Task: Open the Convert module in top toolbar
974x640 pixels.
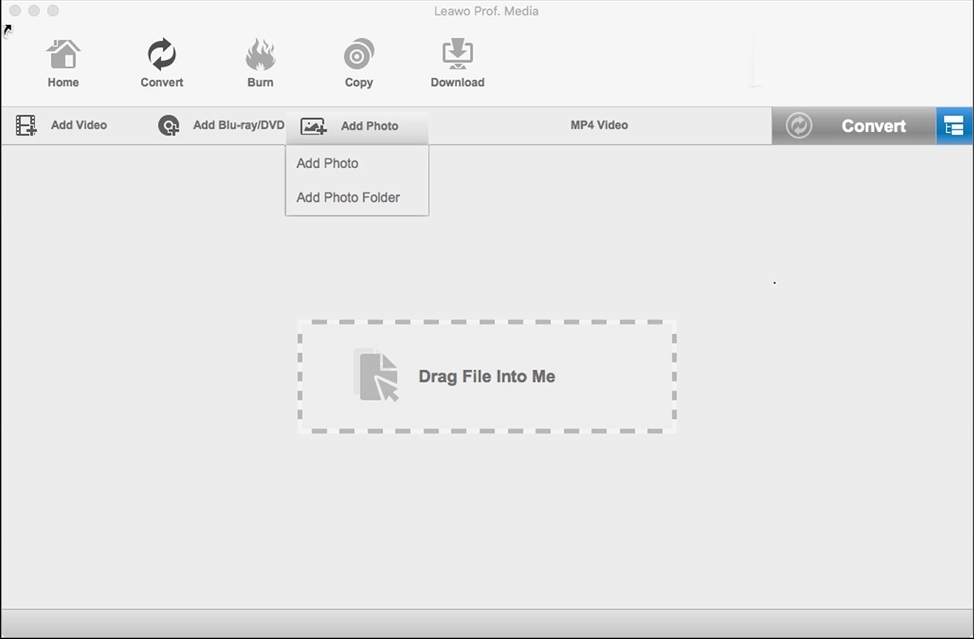Action: [161, 56]
